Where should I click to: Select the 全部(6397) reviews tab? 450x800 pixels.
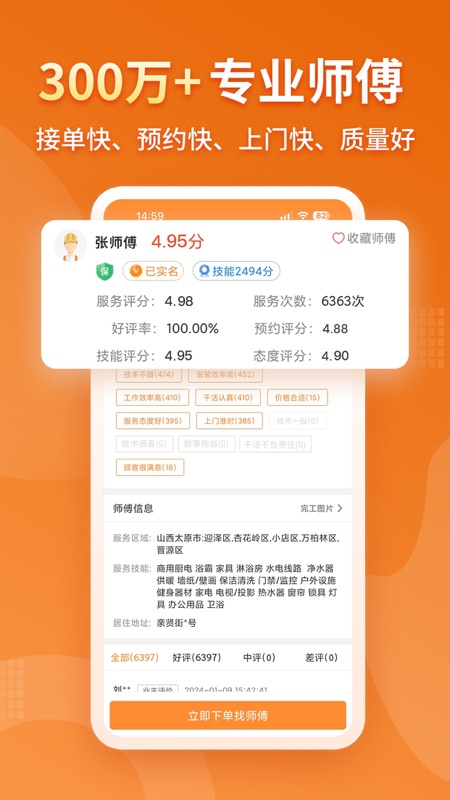(135, 658)
